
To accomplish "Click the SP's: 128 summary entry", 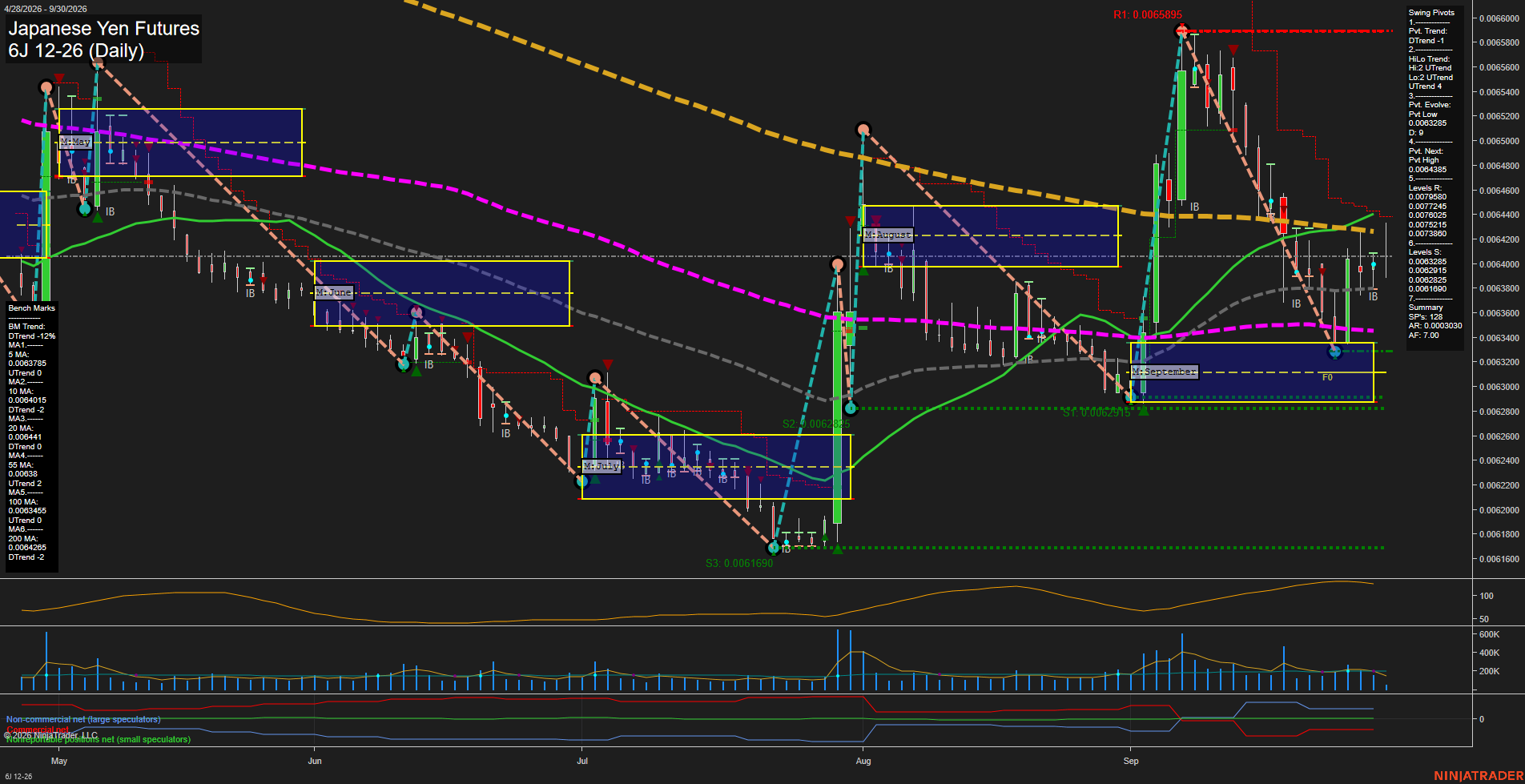I will pyautogui.click(x=1424, y=317).
